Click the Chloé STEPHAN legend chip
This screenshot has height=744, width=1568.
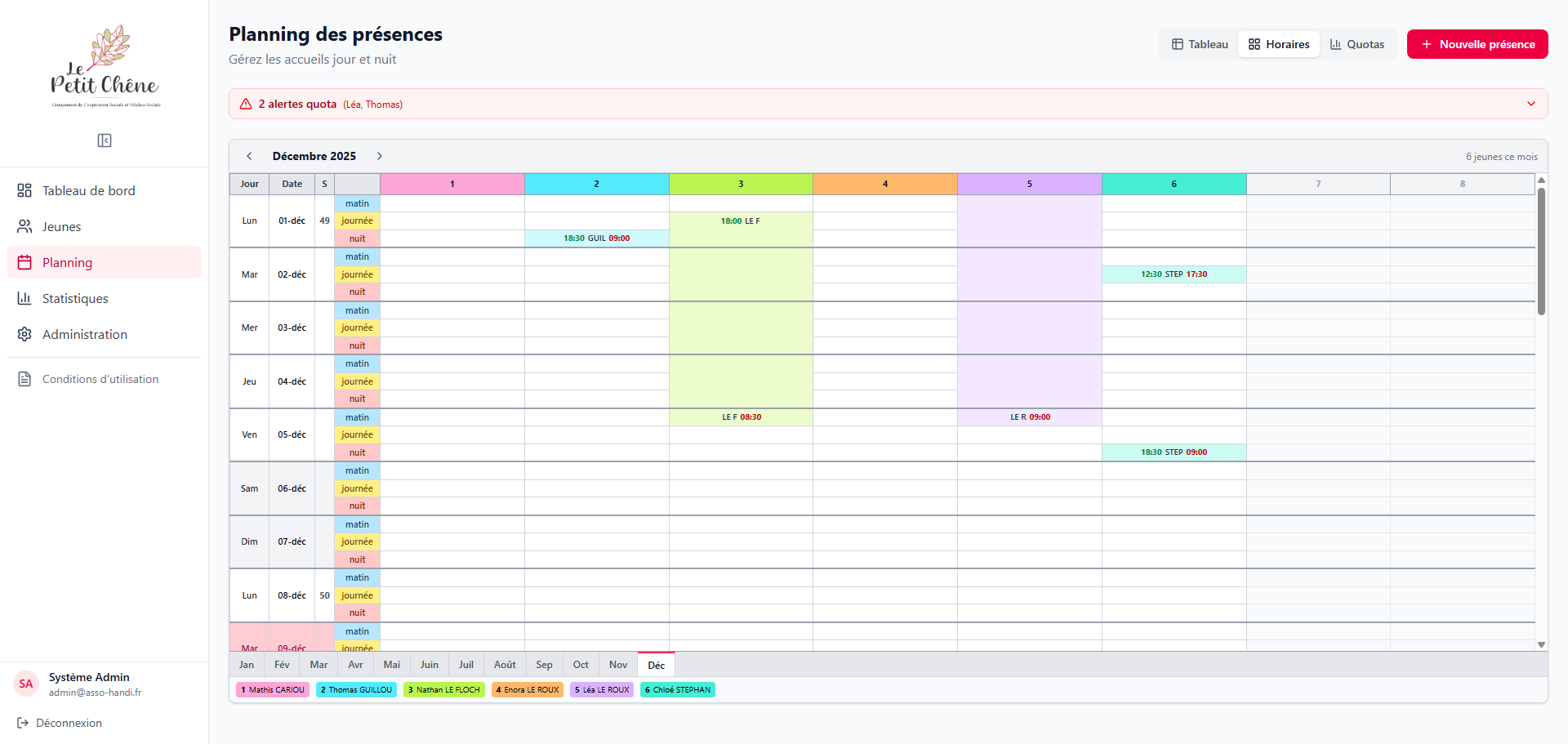pyautogui.click(x=678, y=690)
